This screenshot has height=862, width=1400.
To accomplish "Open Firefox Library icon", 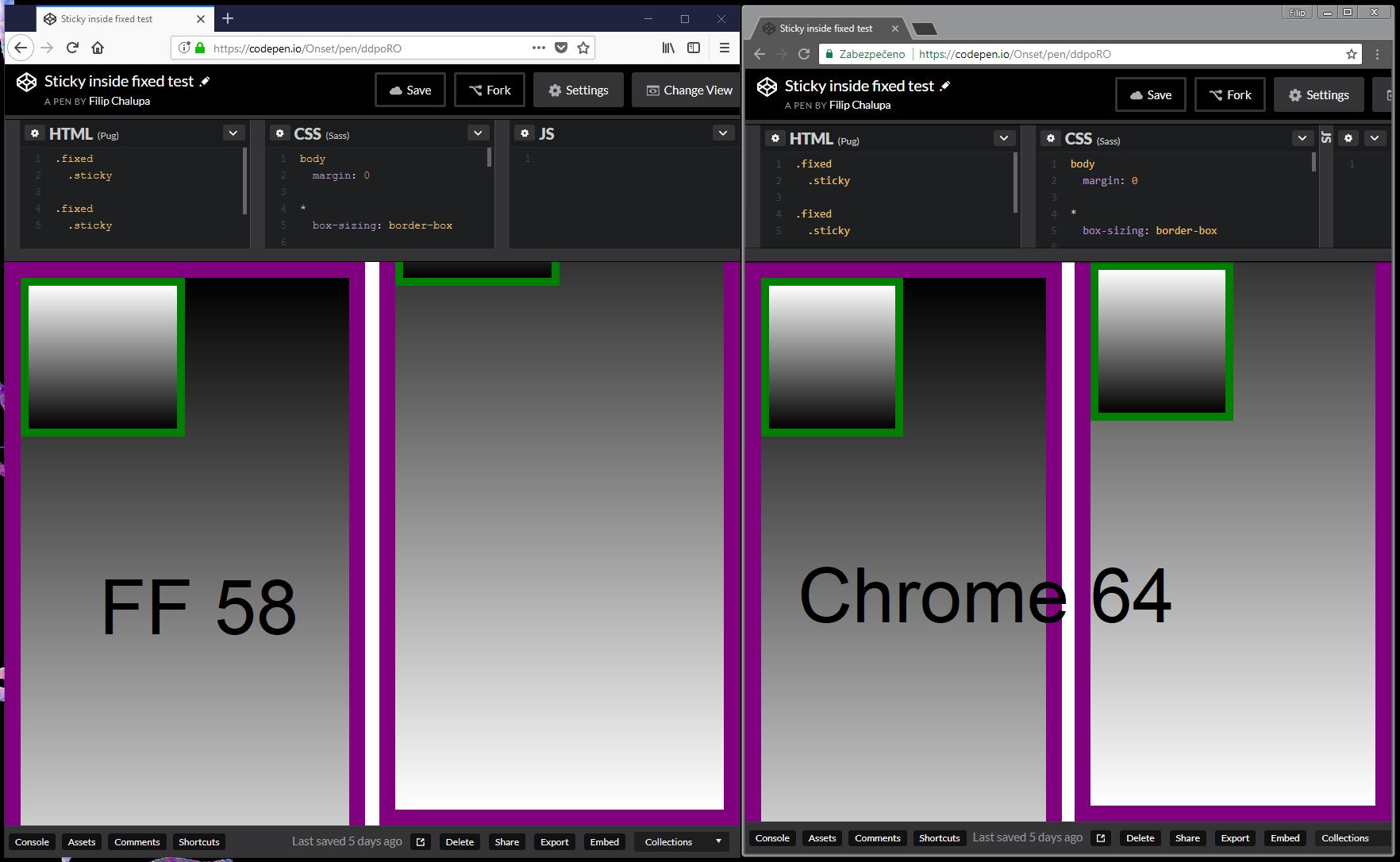I will click(668, 48).
